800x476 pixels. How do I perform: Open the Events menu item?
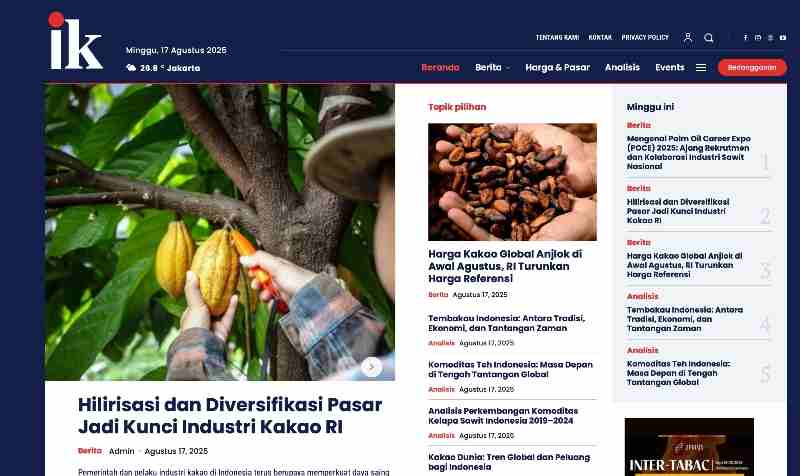click(x=669, y=67)
